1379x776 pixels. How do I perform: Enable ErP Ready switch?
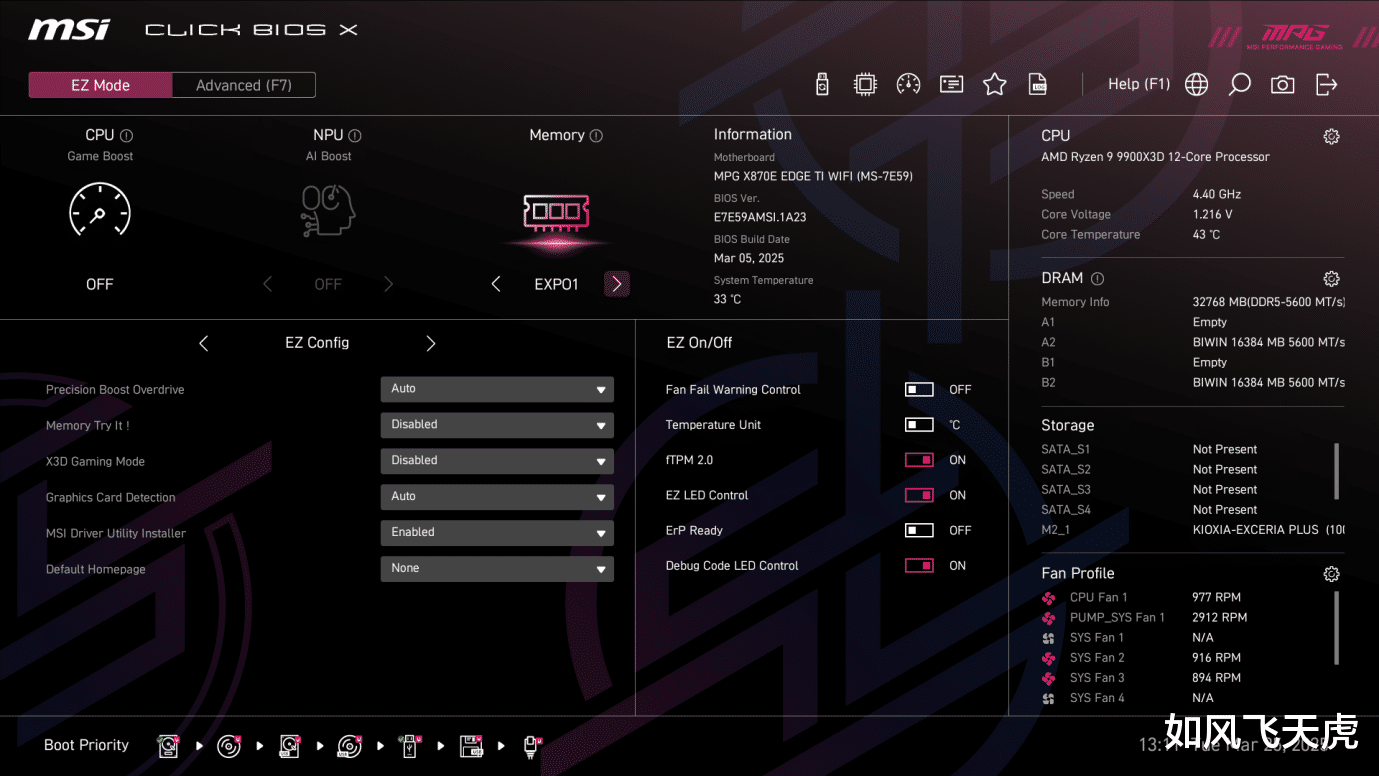919,530
